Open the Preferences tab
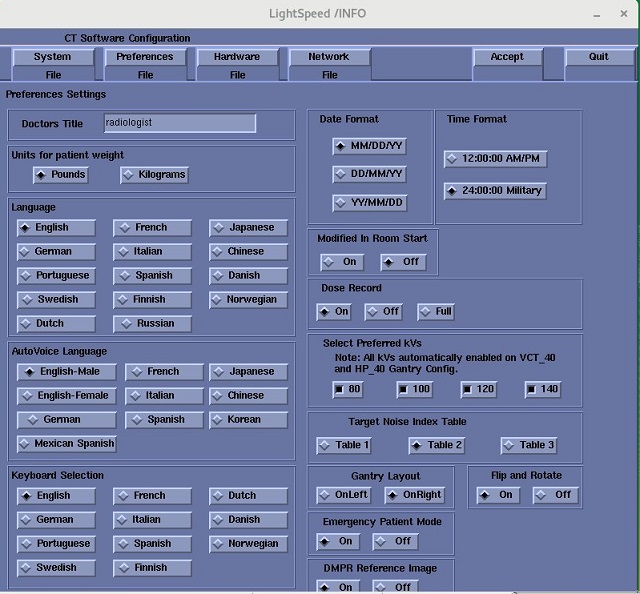The height and width of the screenshot is (594, 640). pos(145,57)
